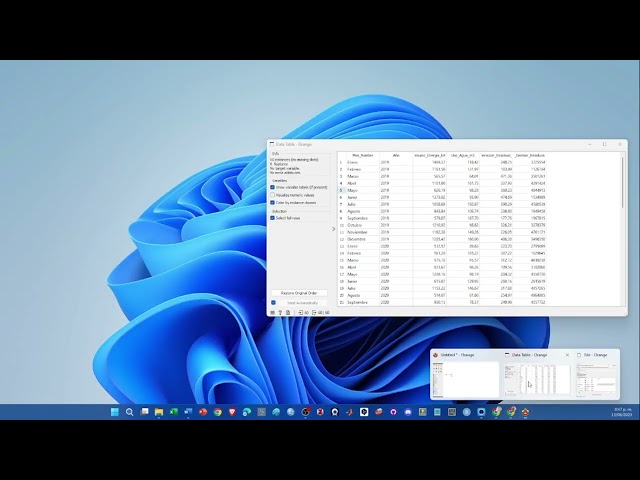Collapse the Data Table control panel arrow

tap(333, 229)
